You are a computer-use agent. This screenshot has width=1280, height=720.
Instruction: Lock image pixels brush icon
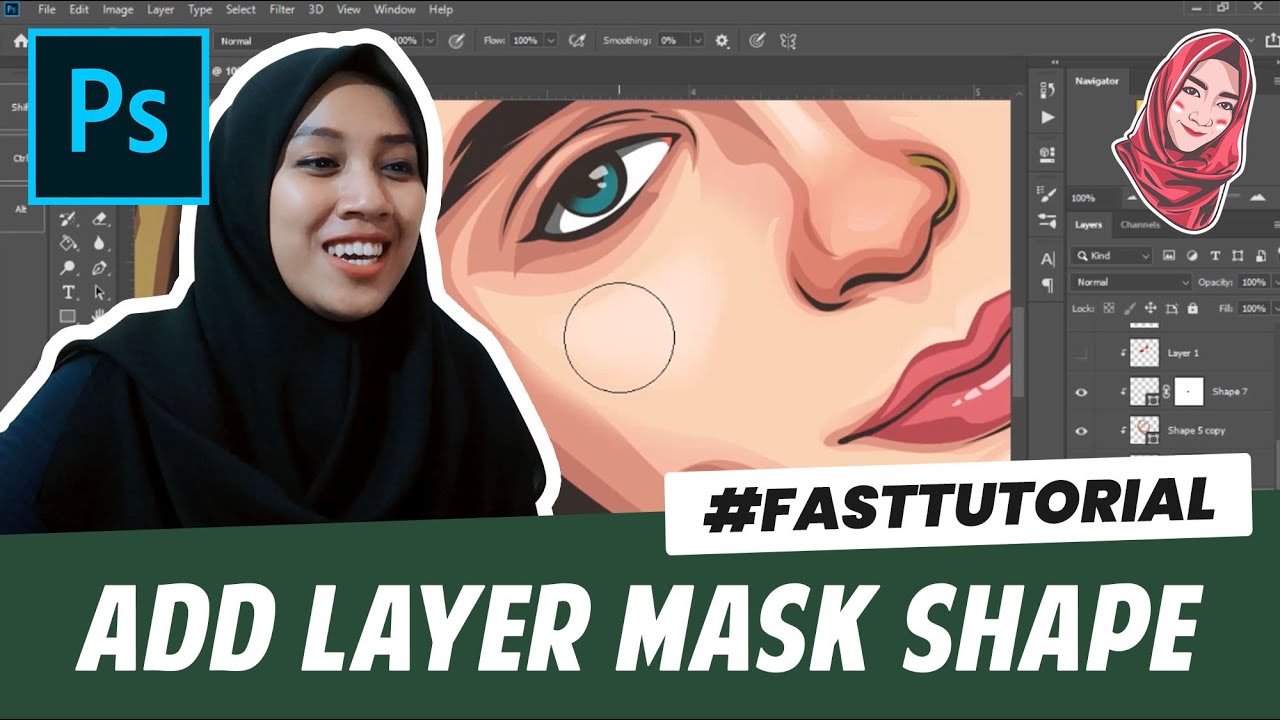pos(1130,308)
